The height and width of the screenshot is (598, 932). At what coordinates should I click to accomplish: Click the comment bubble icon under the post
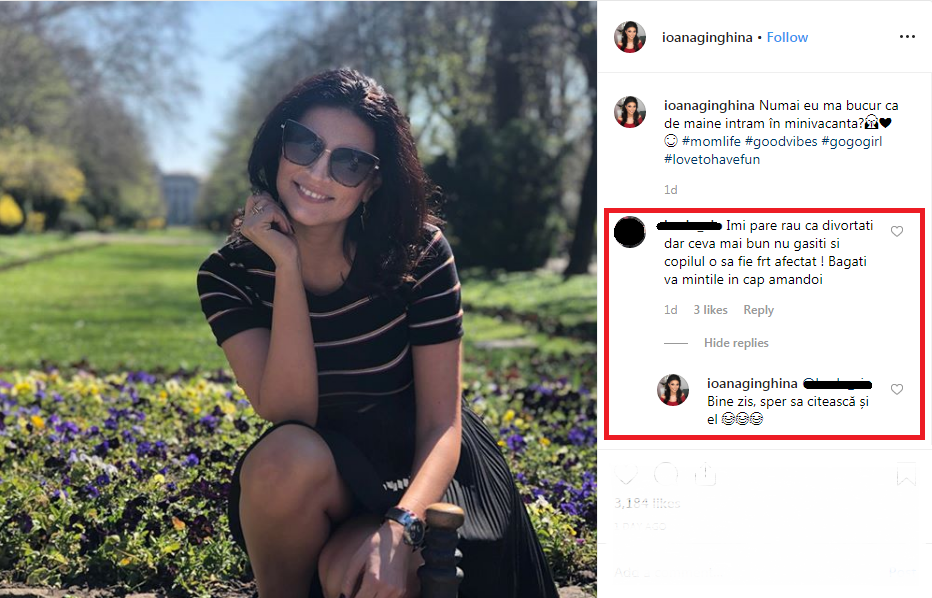(x=665, y=475)
